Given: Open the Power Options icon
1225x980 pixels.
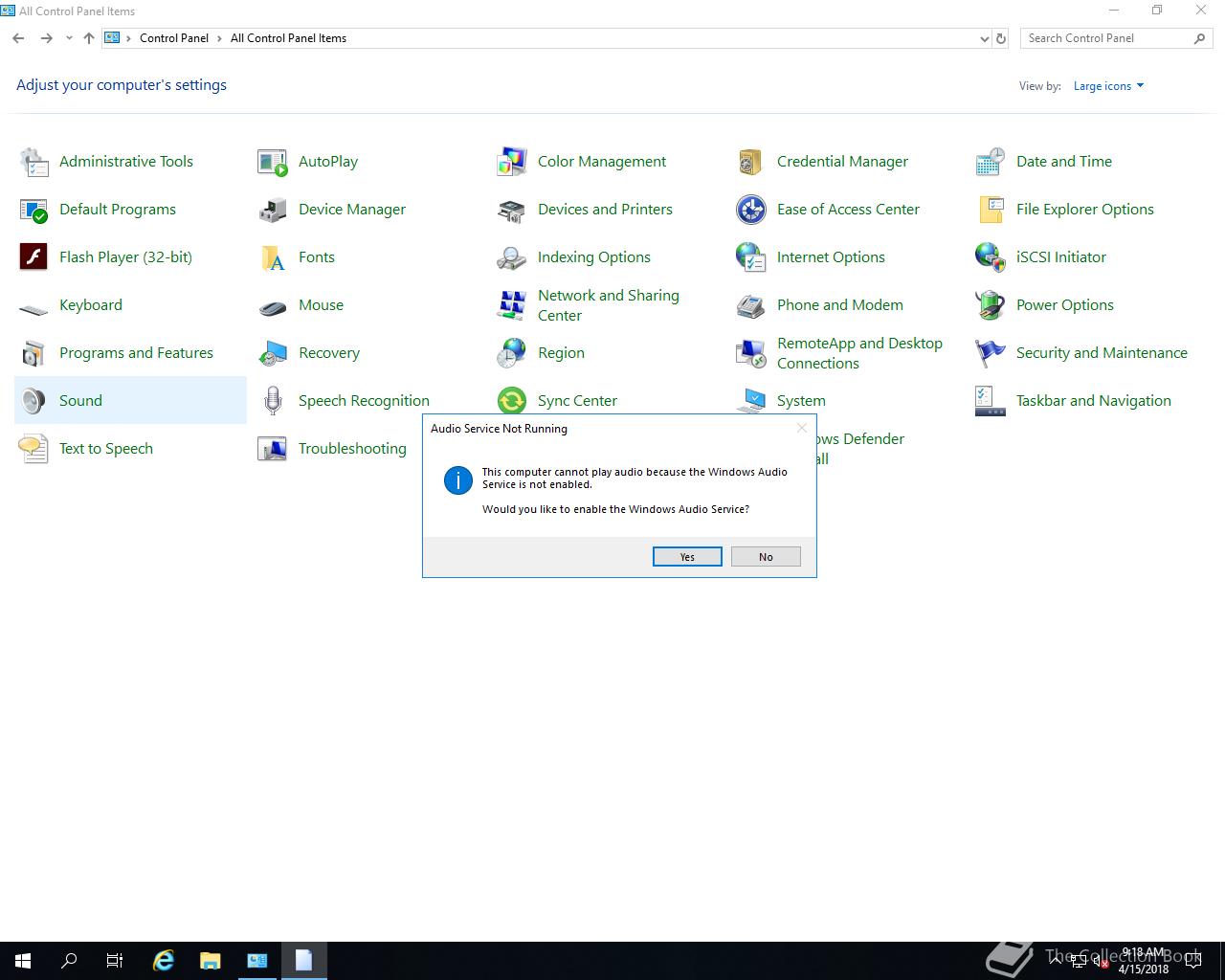Looking at the screenshot, I should (991, 305).
